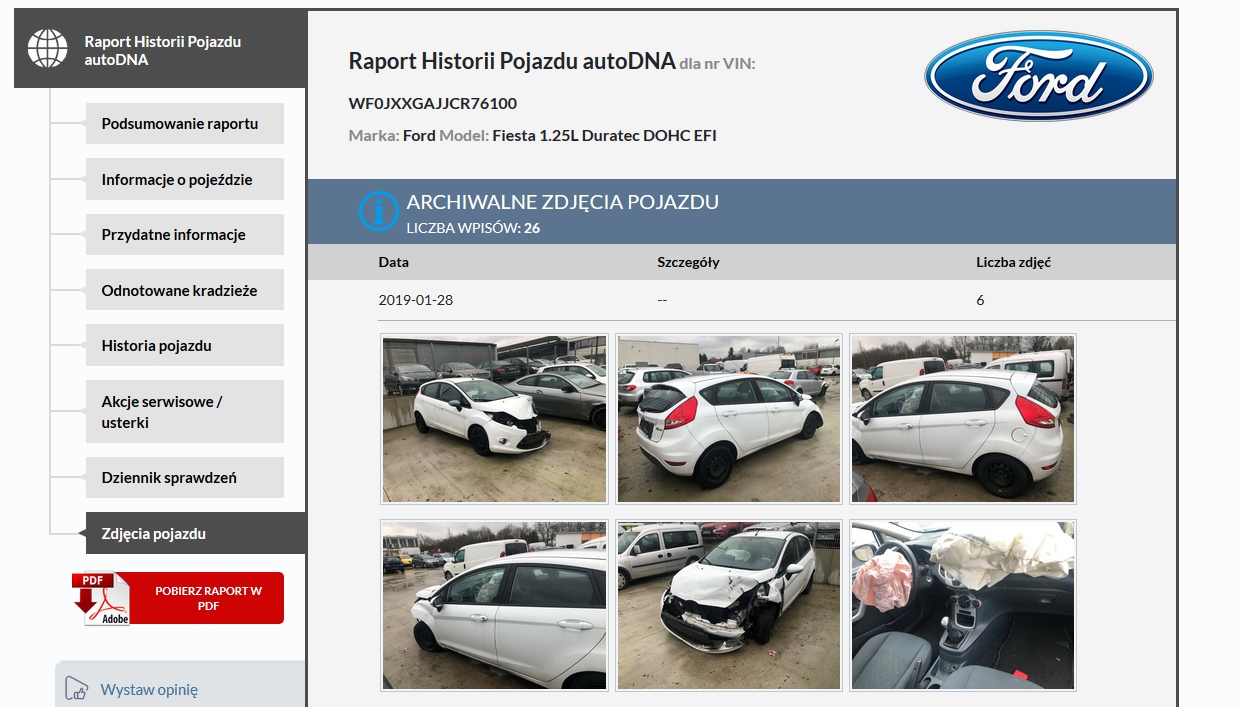Click the Ford logo

point(1038,76)
